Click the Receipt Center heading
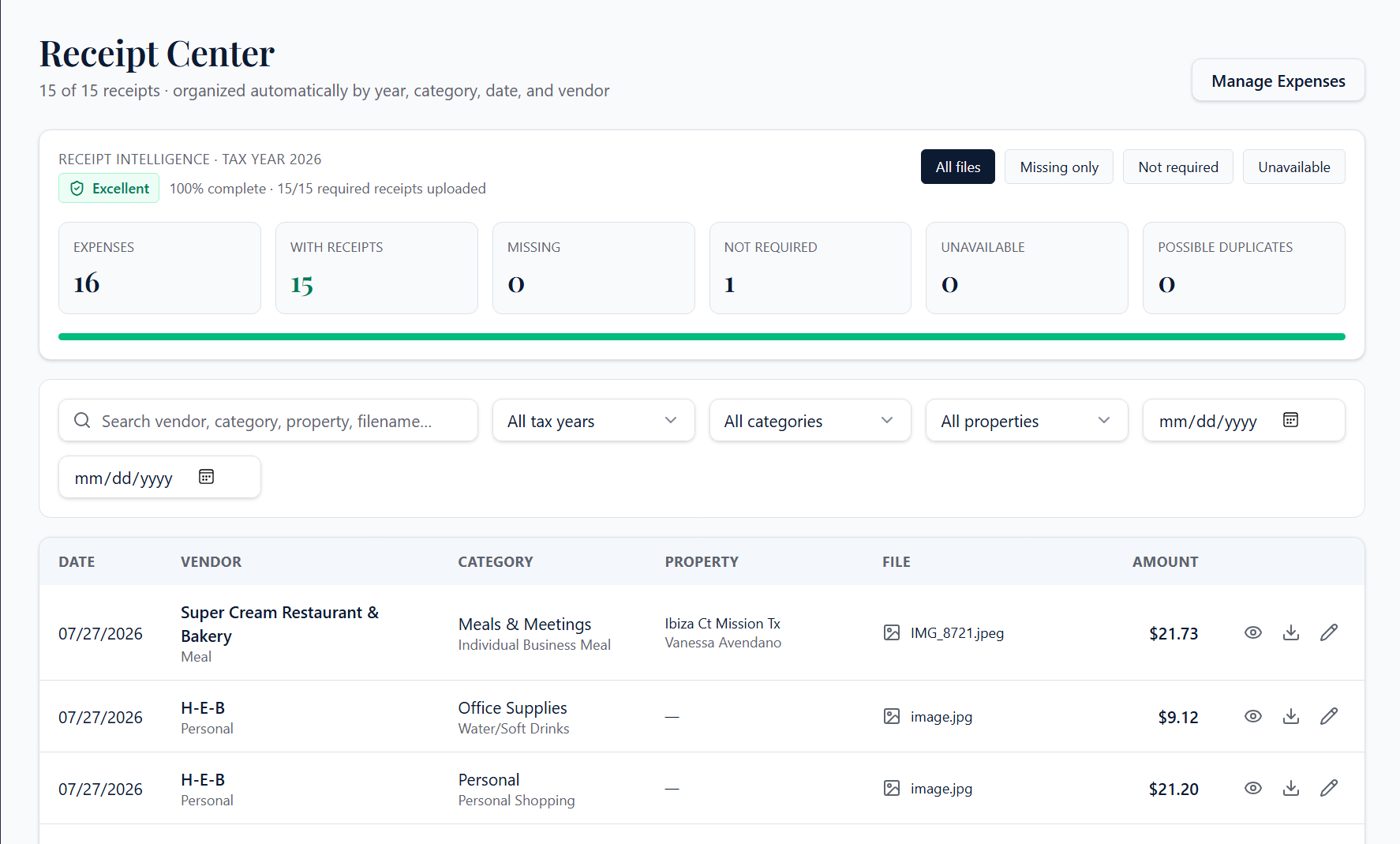The height and width of the screenshot is (844, 1400). click(x=157, y=54)
